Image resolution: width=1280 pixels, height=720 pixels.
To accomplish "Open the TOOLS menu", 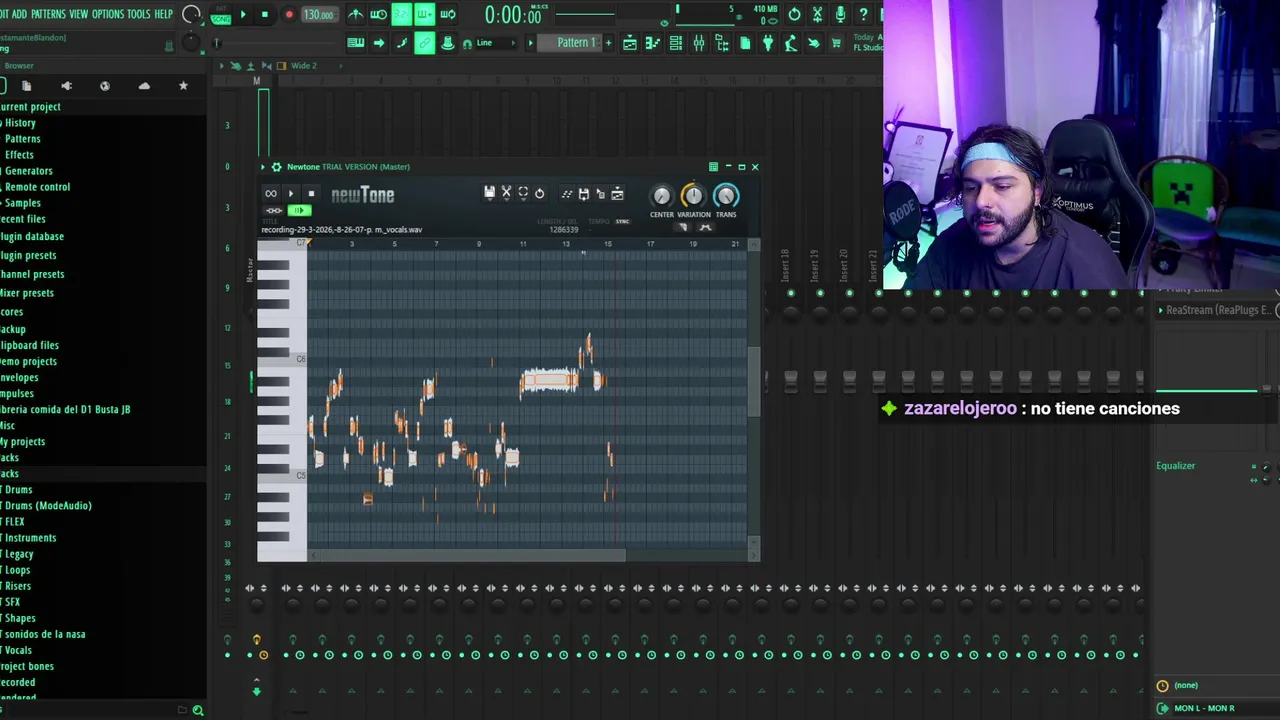I will 139,14.
